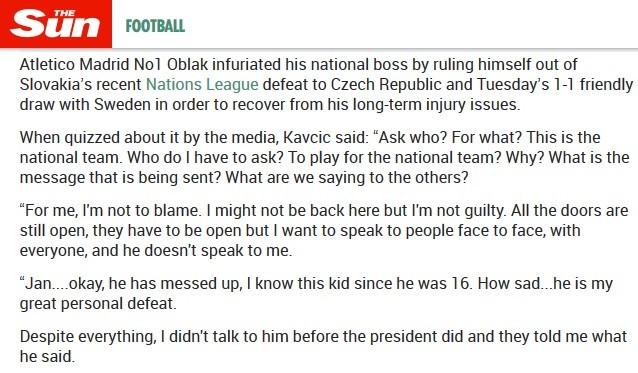Click the name "Kavcic" in the article

[x=307, y=137]
